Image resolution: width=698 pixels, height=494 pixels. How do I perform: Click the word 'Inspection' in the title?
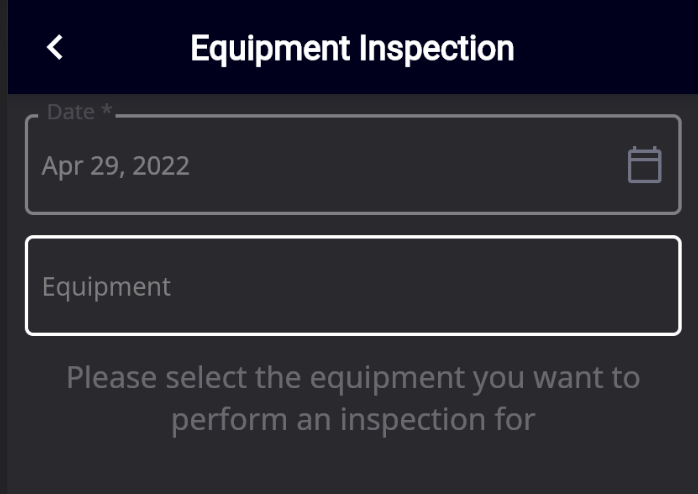click(x=436, y=49)
